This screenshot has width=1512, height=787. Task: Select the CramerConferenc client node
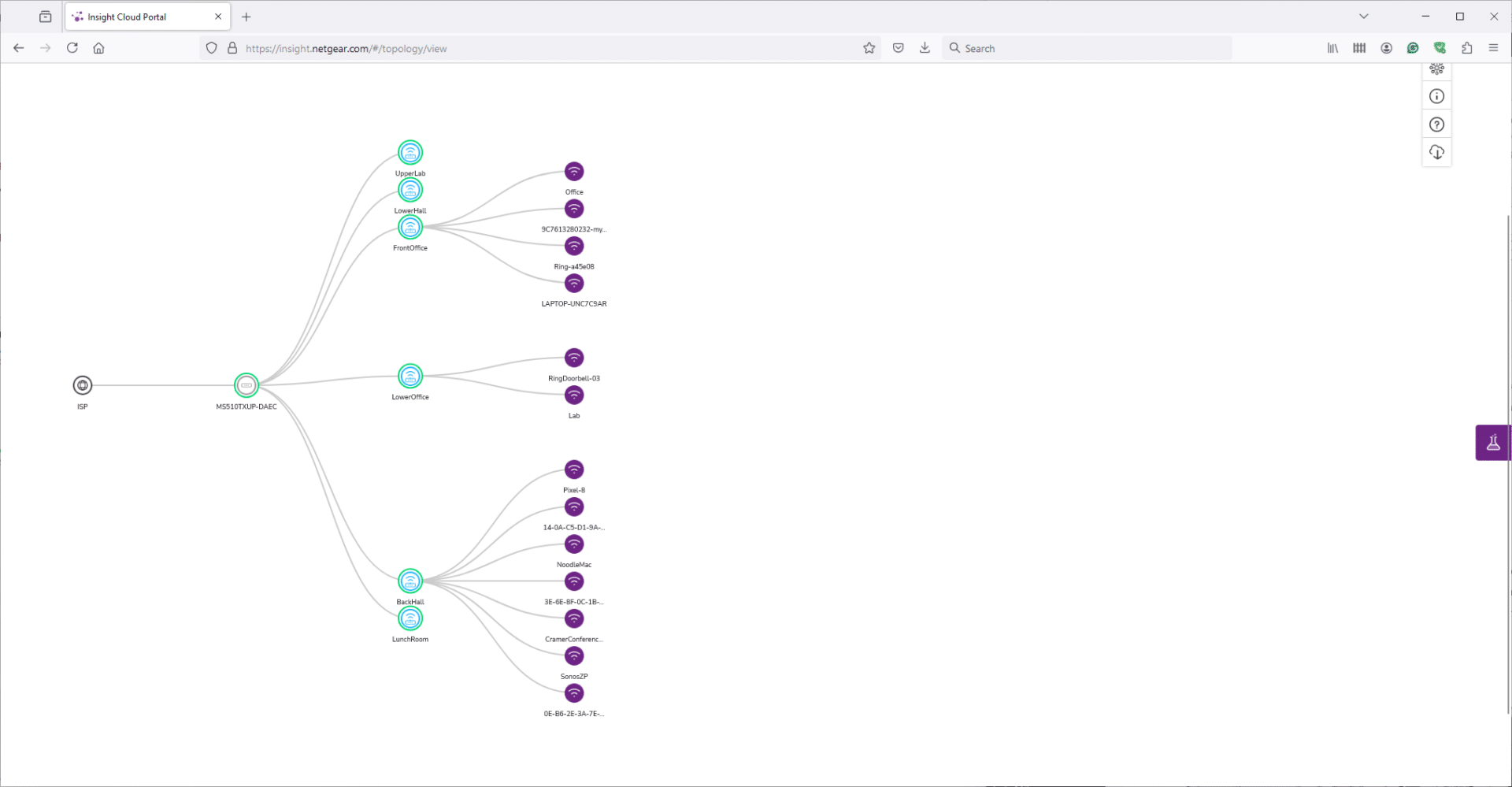574,618
